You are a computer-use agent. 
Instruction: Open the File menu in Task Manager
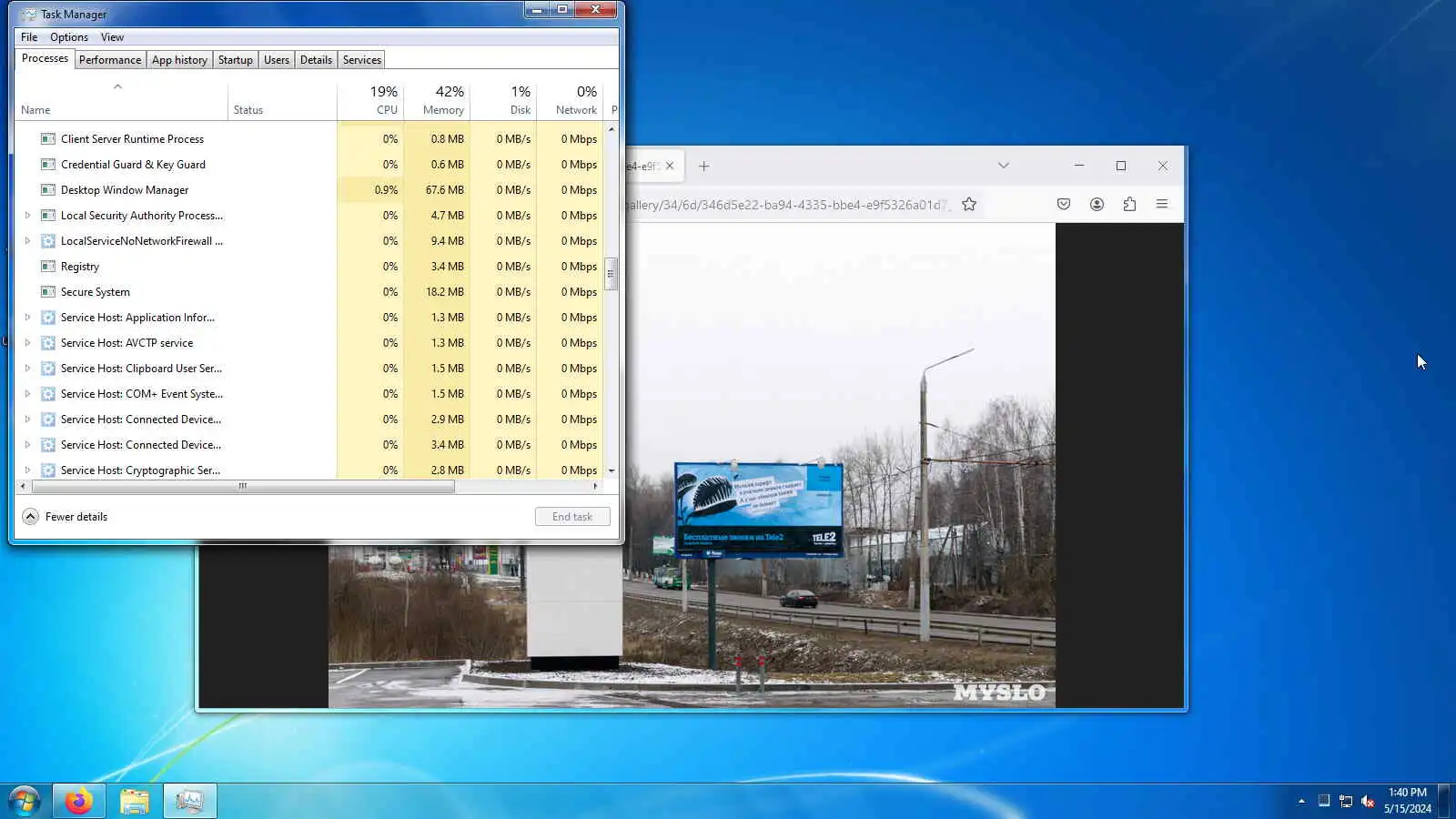pos(29,37)
